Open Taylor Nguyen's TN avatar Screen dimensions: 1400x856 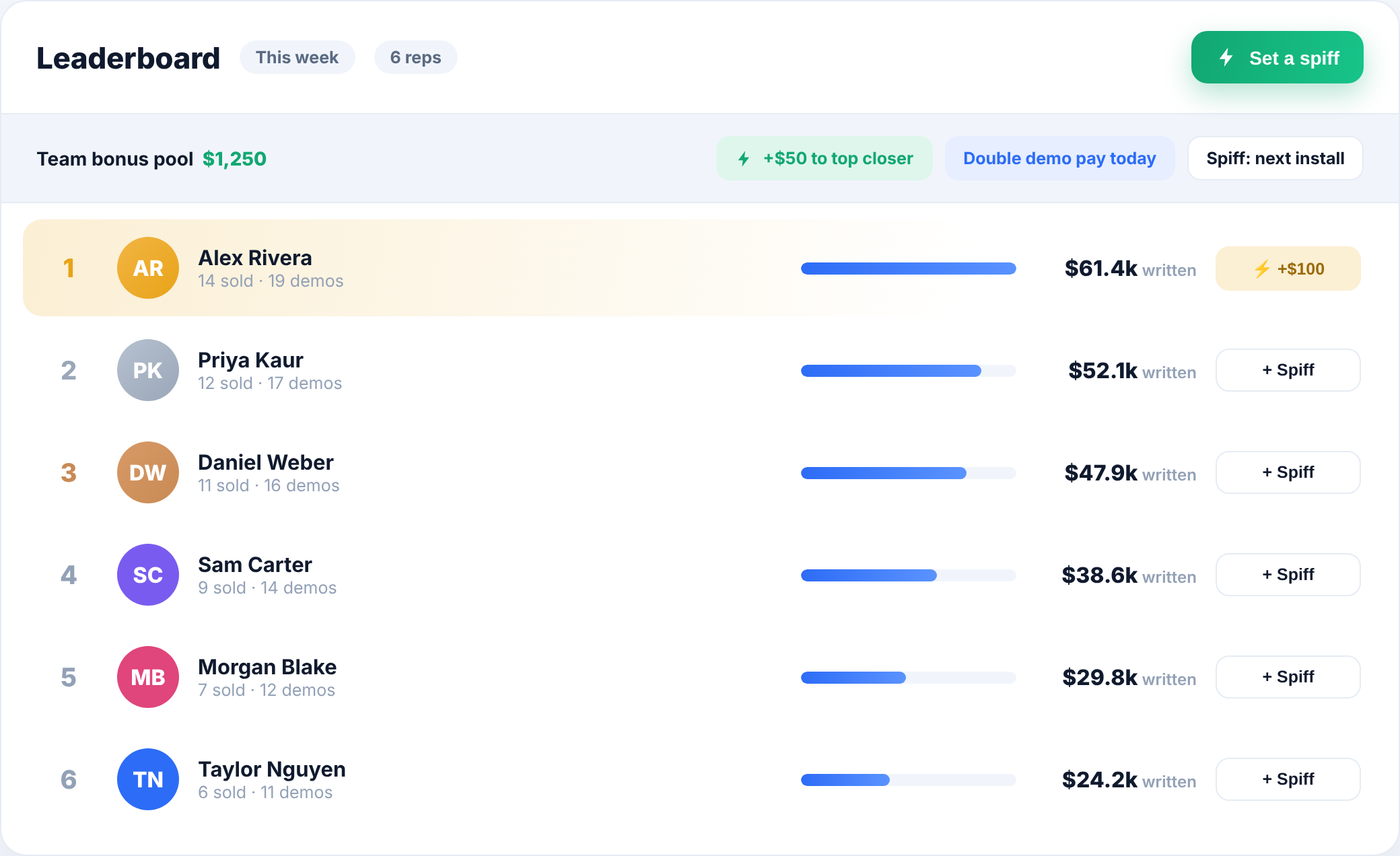coord(148,779)
